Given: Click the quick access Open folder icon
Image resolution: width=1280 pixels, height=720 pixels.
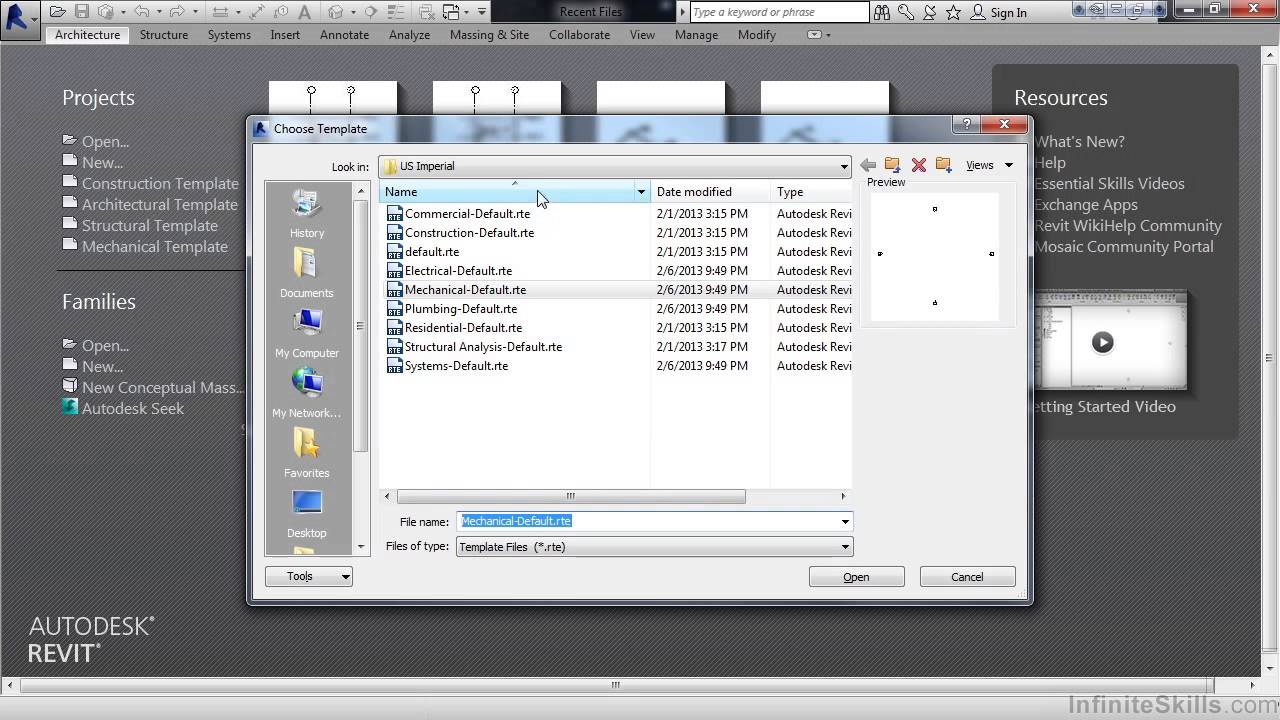Looking at the screenshot, I should click(58, 12).
